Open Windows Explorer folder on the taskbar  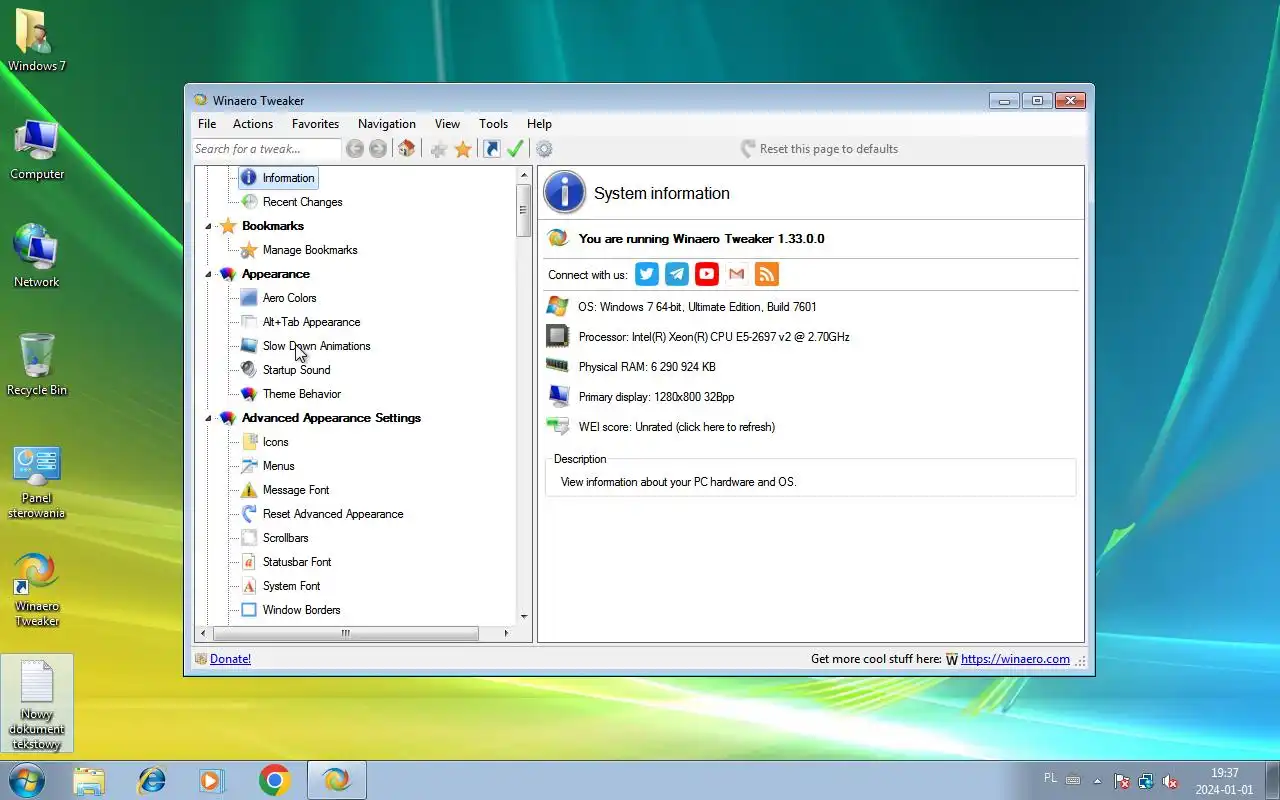click(89, 780)
